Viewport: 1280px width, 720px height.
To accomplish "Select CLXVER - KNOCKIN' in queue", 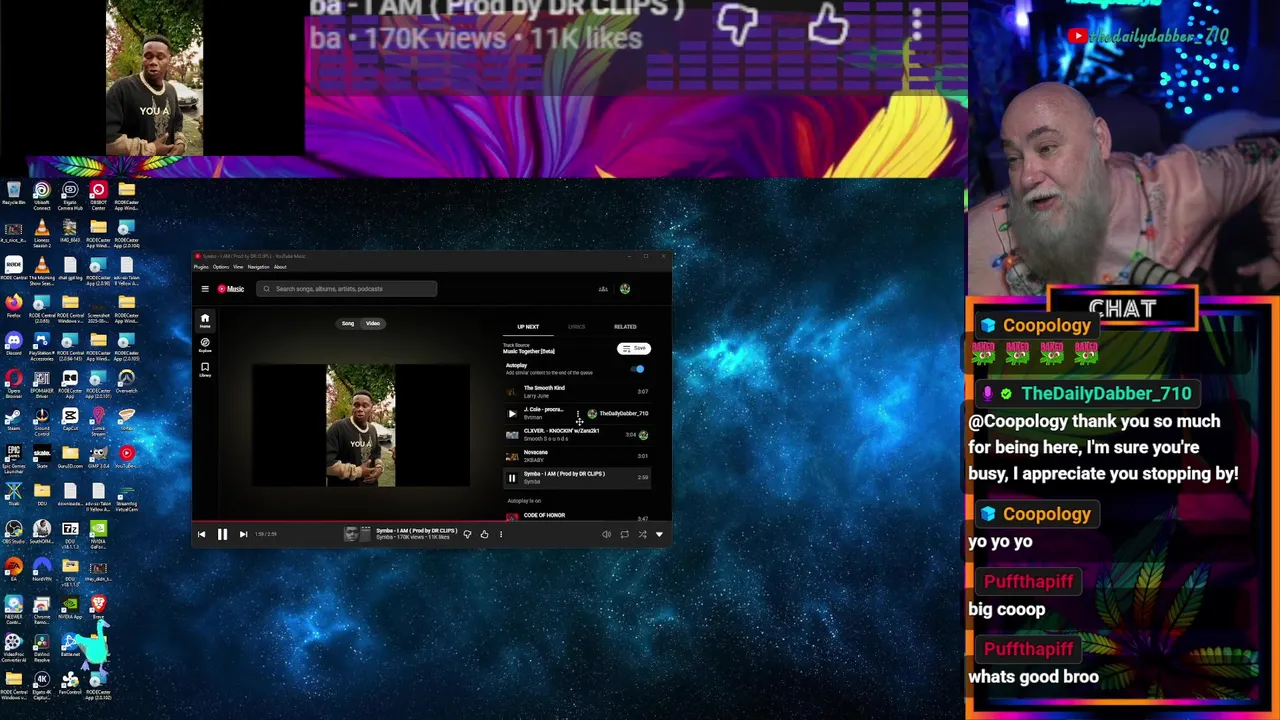I will coord(577,434).
